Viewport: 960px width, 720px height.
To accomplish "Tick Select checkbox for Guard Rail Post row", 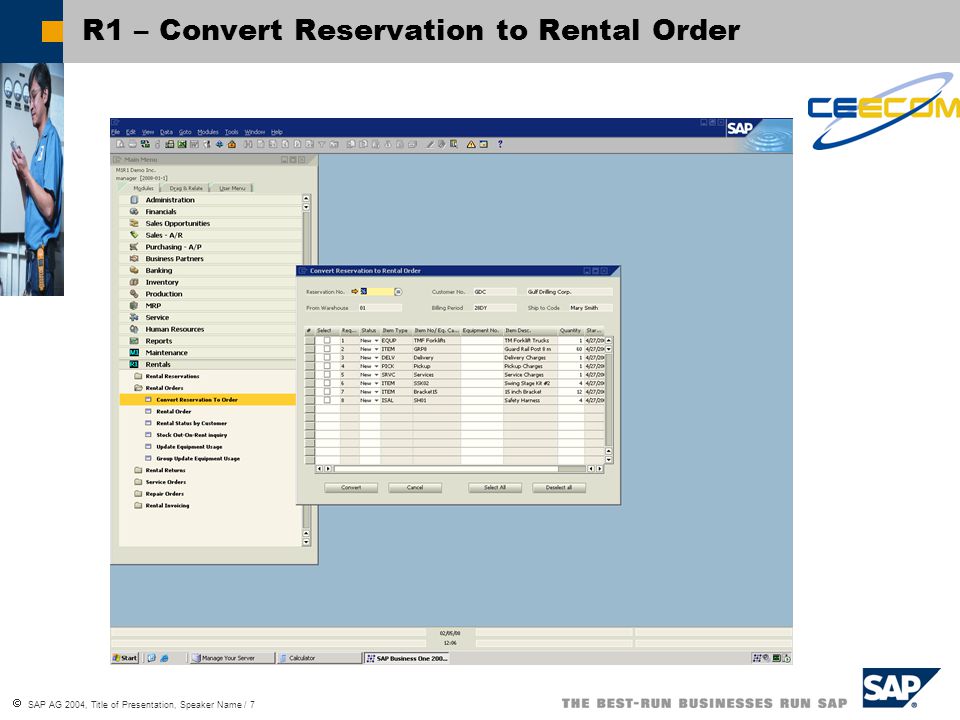I will 327,349.
